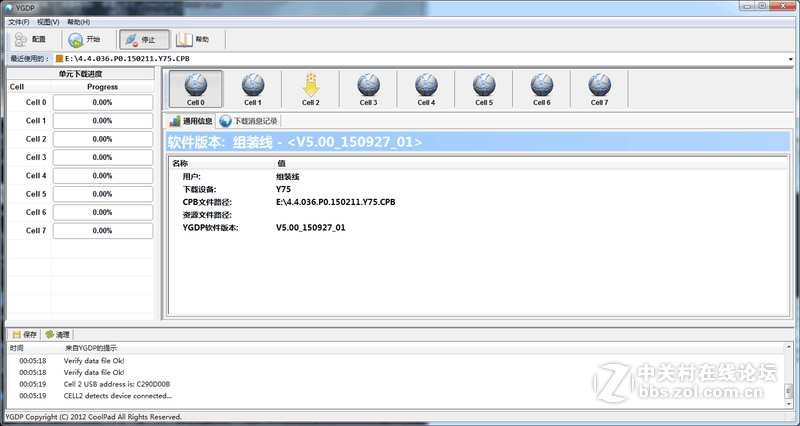This screenshot has width=800, height=426.
Task: Click the Cell 0 progress bar
Action: (x=103, y=102)
